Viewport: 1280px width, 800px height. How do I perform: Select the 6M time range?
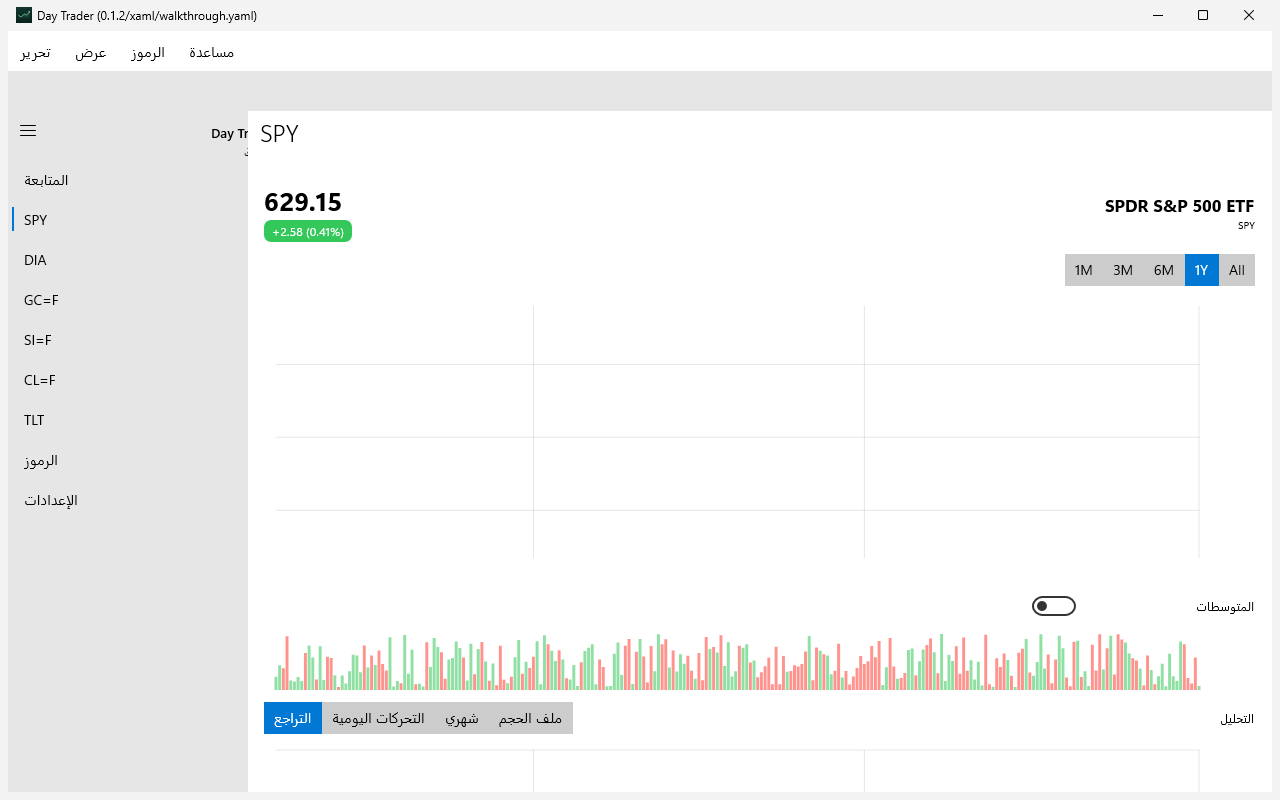pos(1164,270)
